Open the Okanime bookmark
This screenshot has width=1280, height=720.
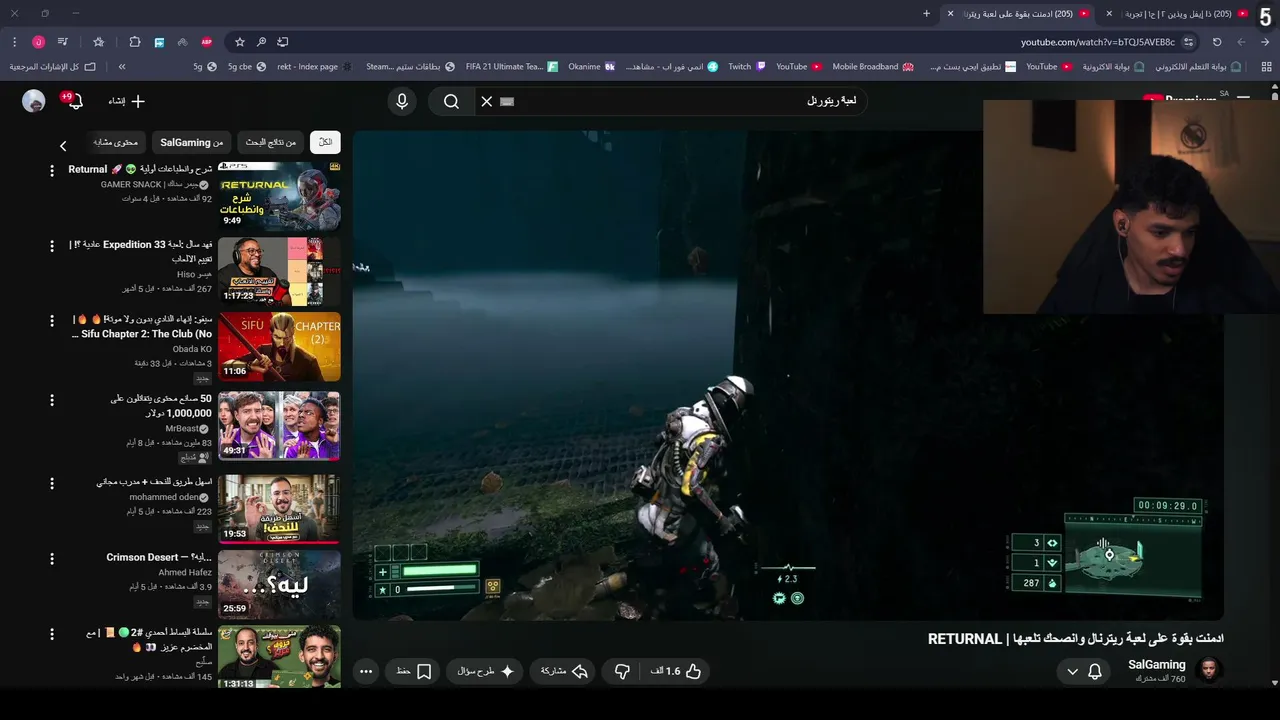(591, 67)
